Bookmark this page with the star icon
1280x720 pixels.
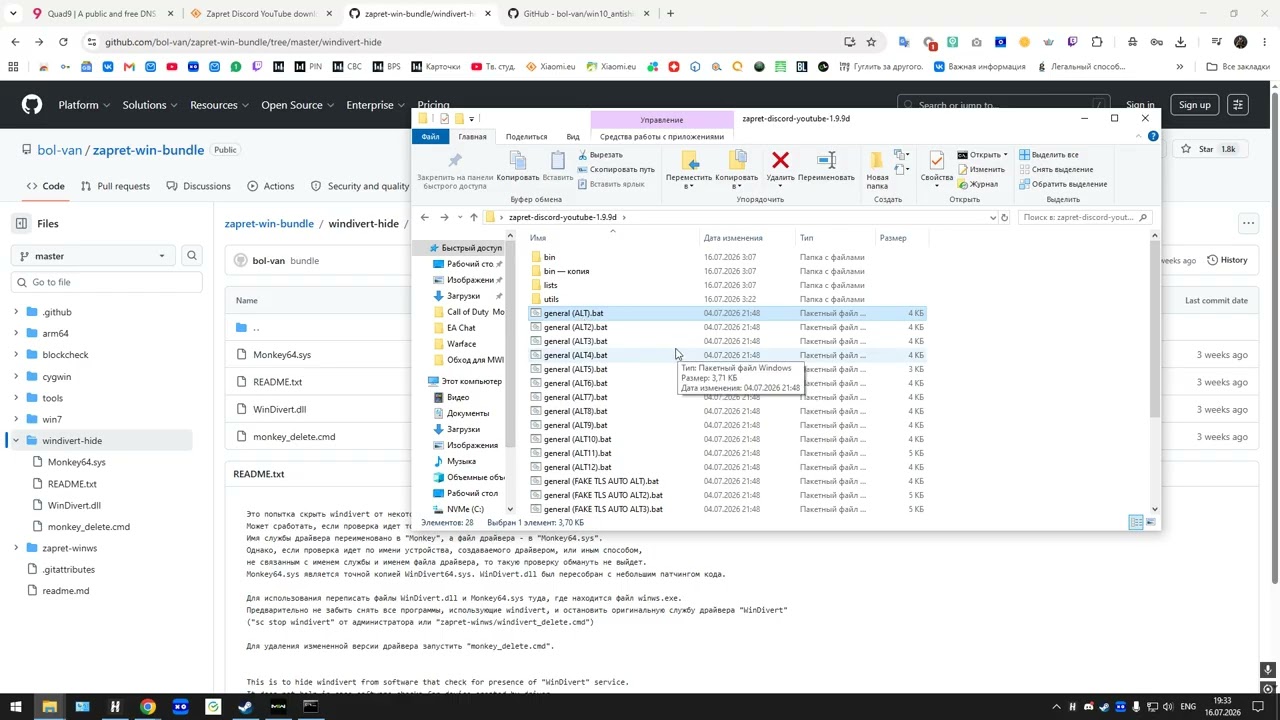[871, 42]
